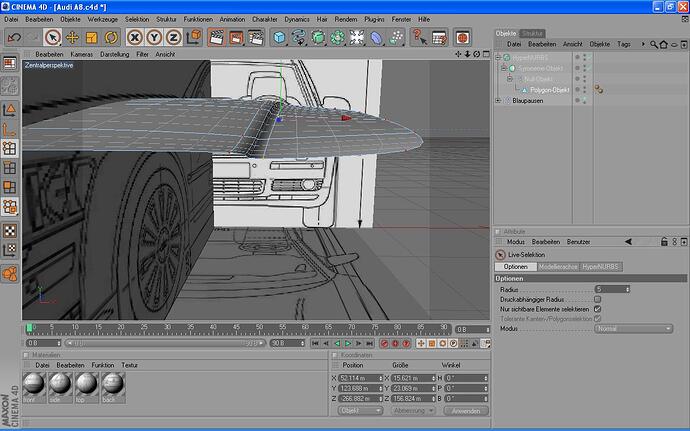Open the Plug-ins menu

374,19
